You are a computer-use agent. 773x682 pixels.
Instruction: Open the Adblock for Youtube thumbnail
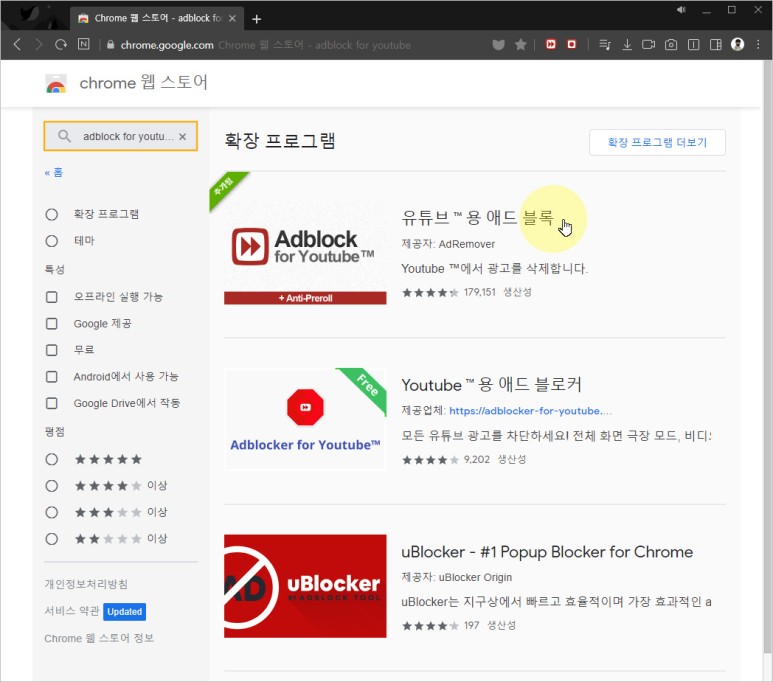click(305, 254)
